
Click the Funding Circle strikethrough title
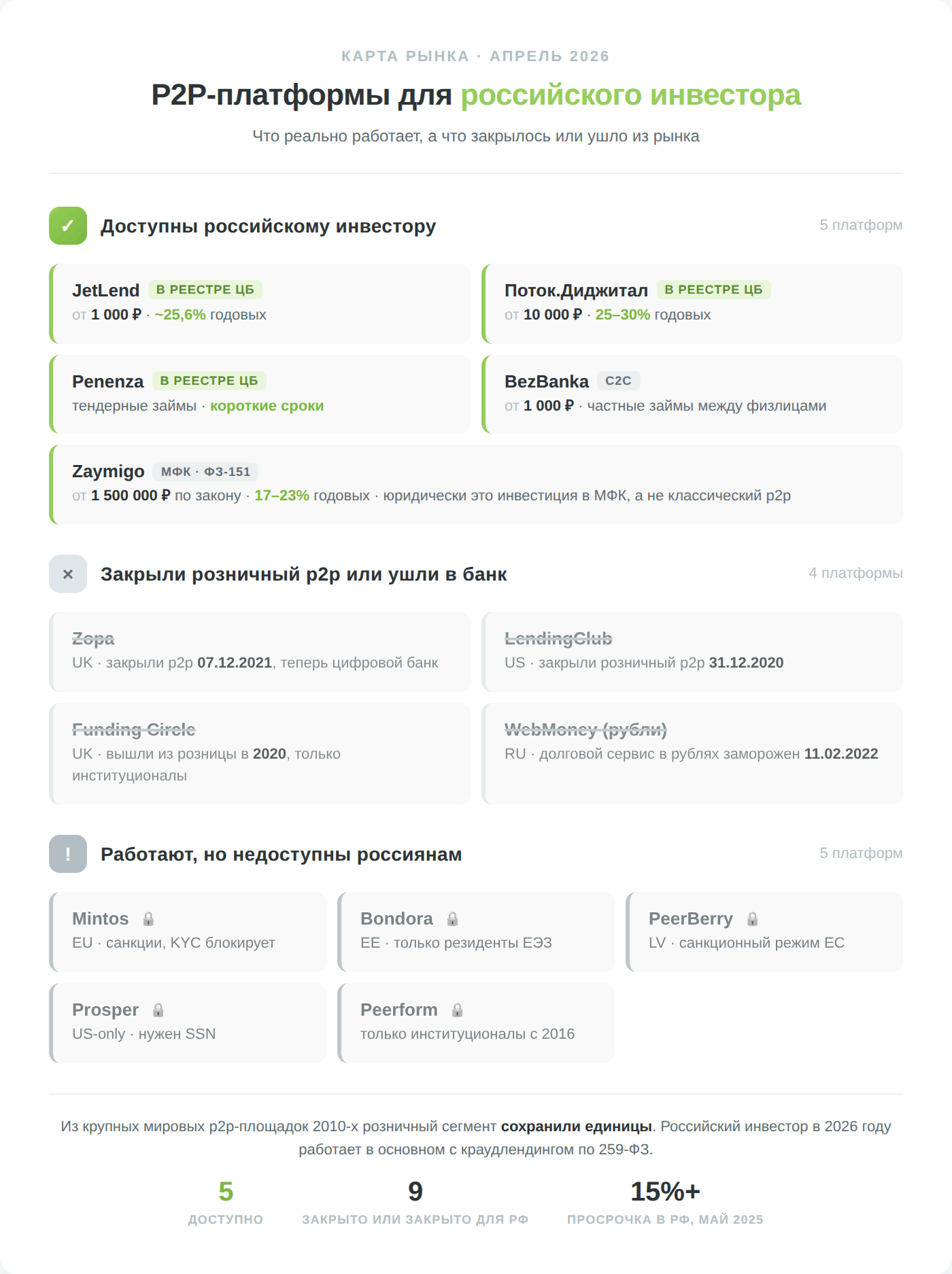click(x=134, y=729)
